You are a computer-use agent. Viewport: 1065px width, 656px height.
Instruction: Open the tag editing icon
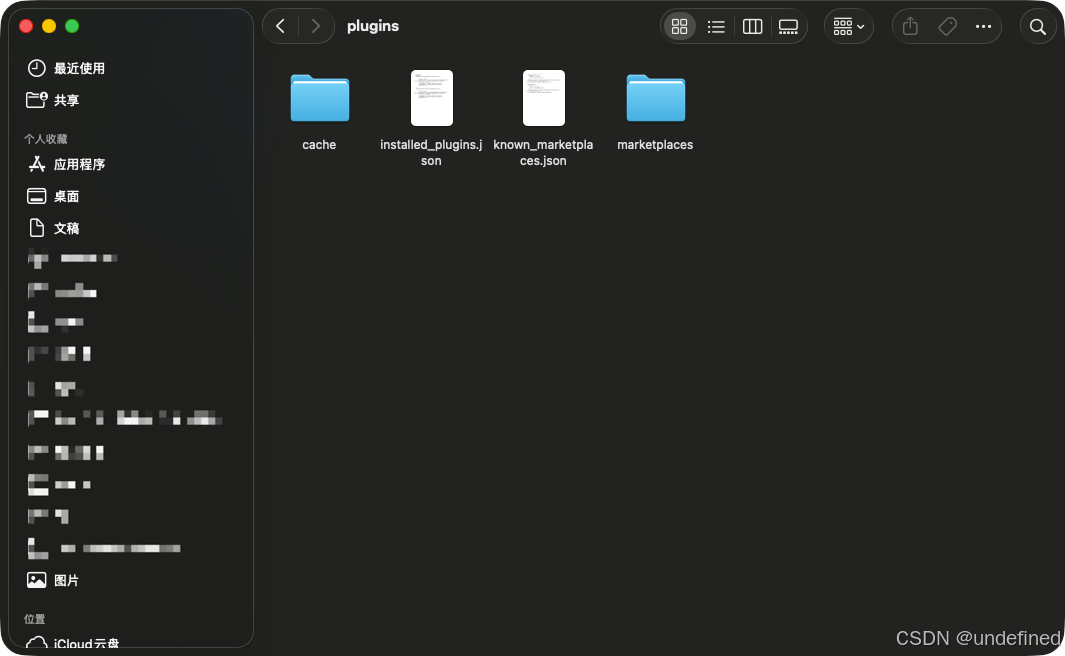click(947, 26)
